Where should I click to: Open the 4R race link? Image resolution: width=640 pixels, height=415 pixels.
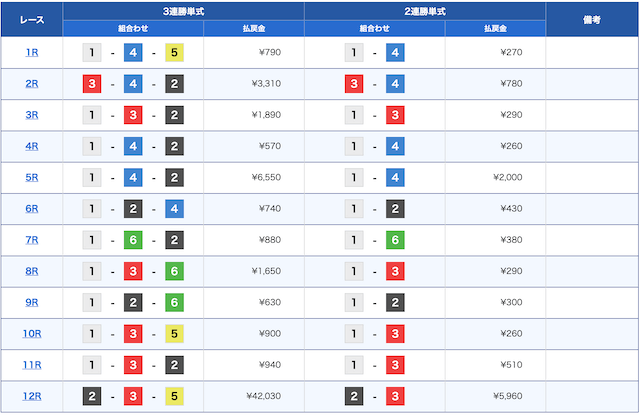pos(32,146)
